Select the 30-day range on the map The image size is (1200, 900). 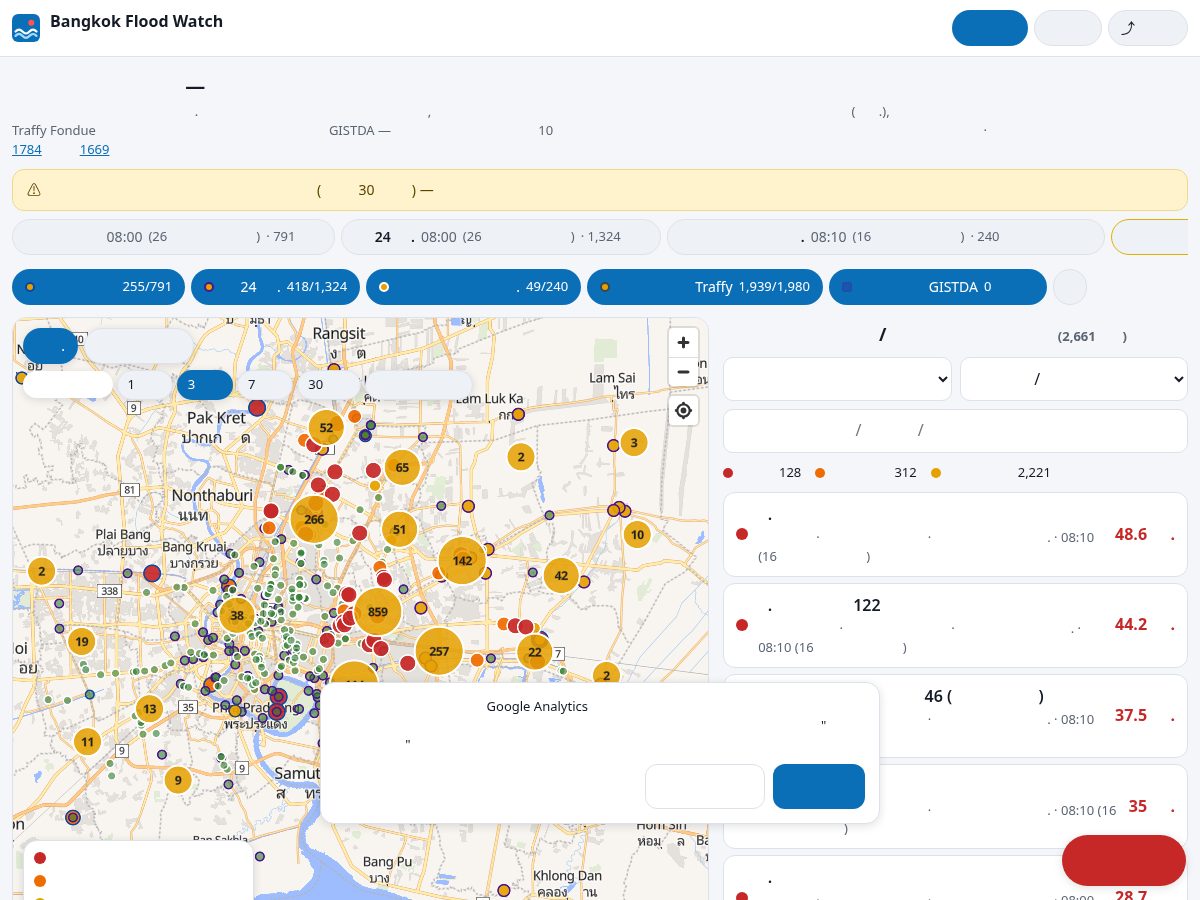[327, 385]
